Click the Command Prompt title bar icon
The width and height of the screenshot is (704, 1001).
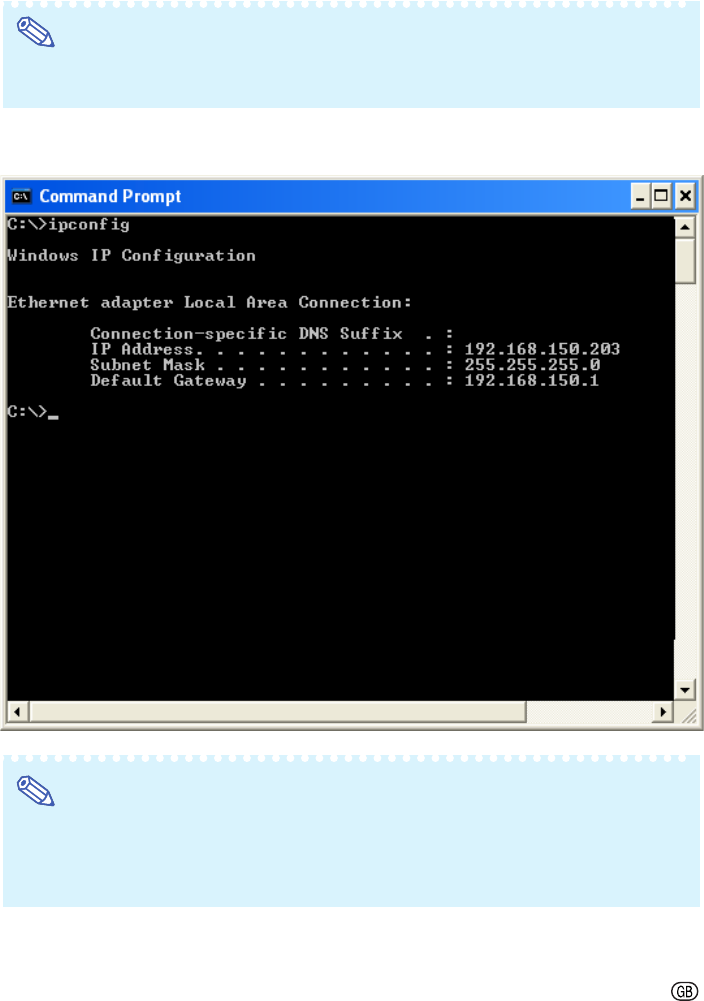coord(21,196)
